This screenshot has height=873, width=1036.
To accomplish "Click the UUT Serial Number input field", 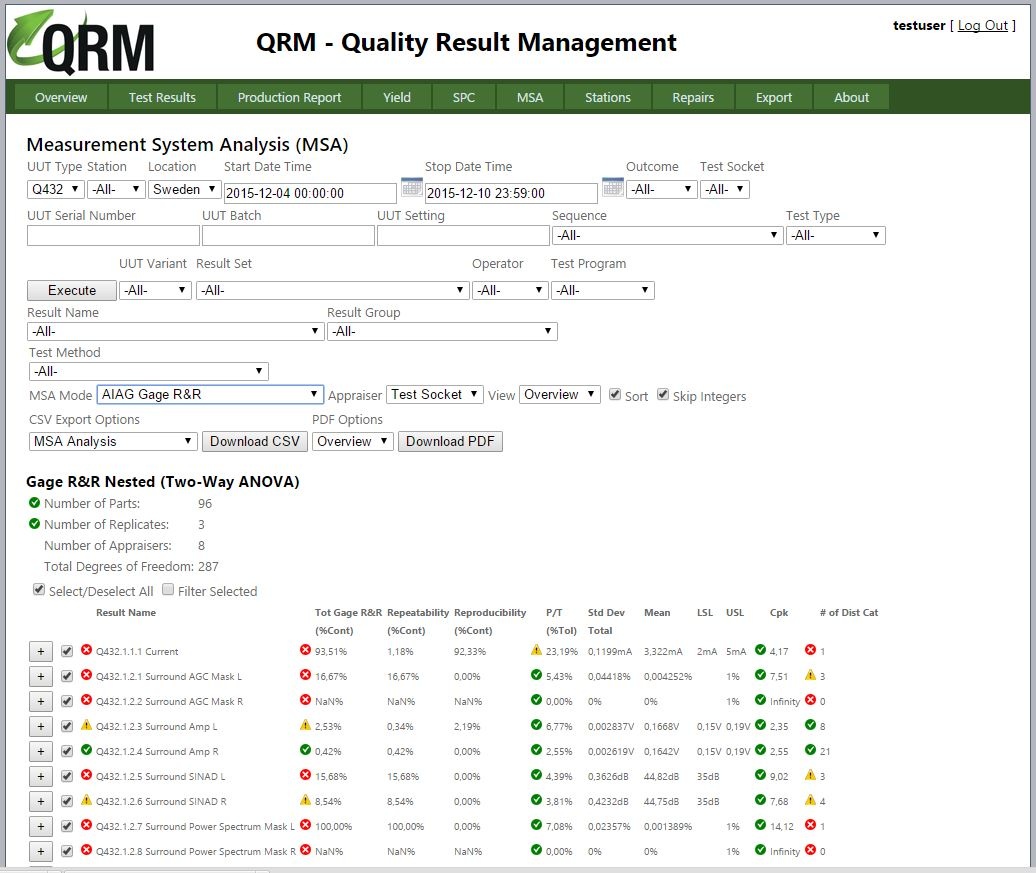I will (x=113, y=236).
